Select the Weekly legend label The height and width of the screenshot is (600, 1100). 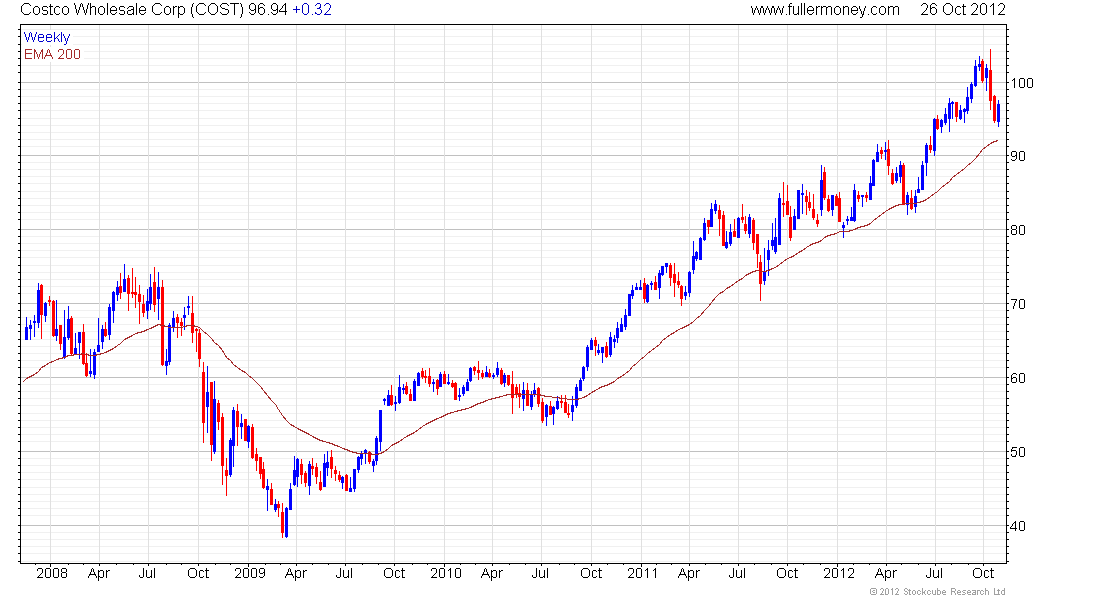pos(47,37)
